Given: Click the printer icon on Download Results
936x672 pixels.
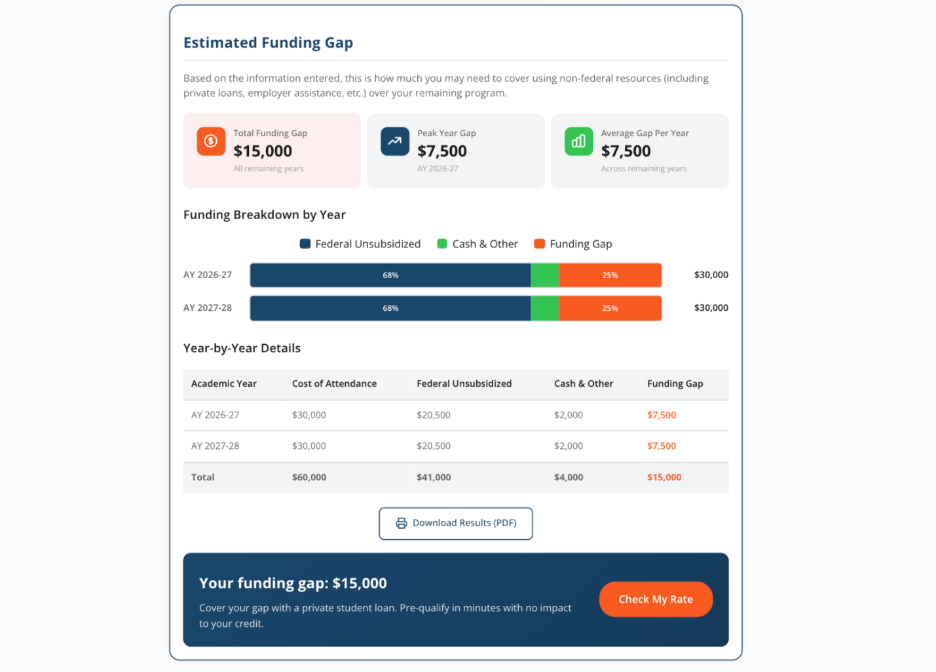Looking at the screenshot, I should (x=402, y=523).
